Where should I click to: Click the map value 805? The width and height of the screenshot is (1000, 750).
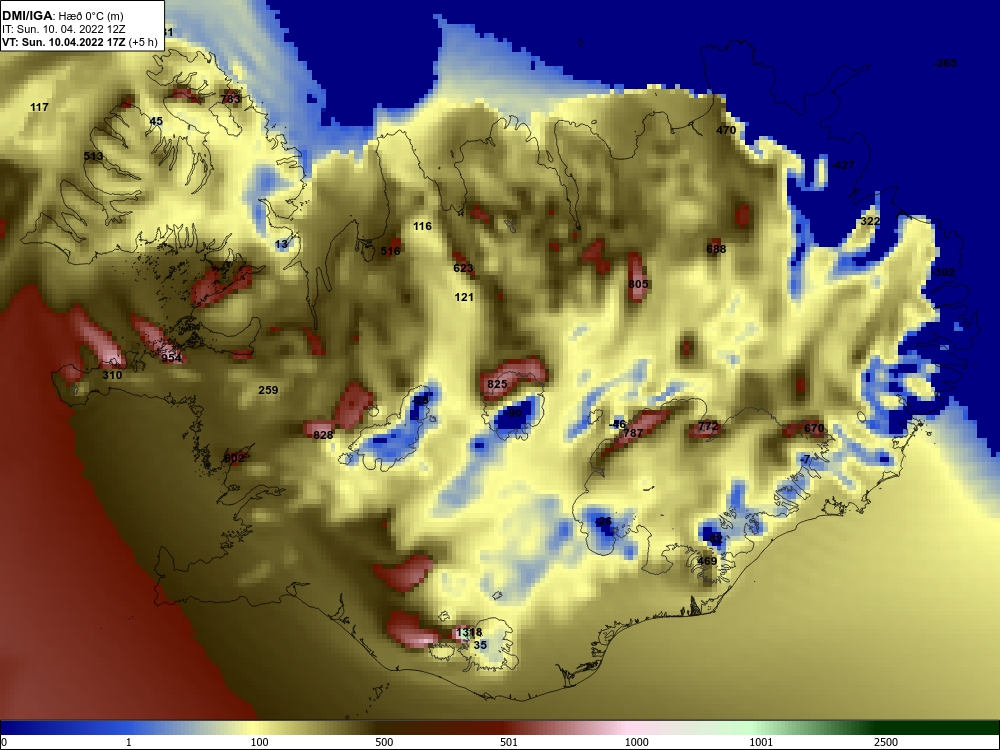[x=638, y=284]
